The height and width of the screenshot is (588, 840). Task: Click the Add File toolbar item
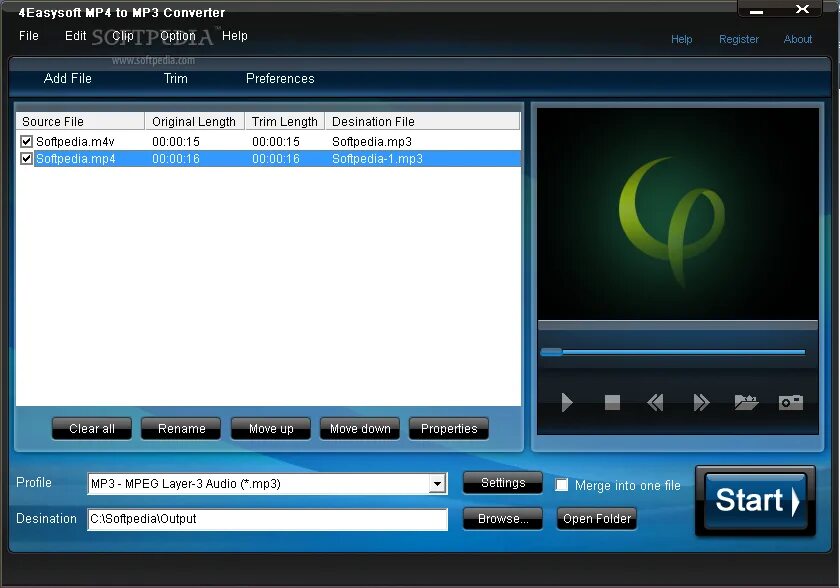point(68,78)
